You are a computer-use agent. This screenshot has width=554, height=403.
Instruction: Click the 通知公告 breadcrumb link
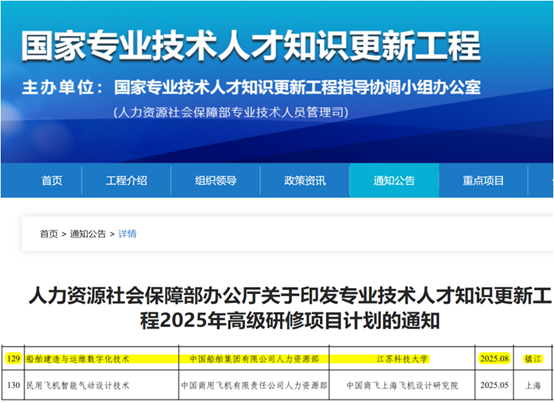tap(88, 234)
